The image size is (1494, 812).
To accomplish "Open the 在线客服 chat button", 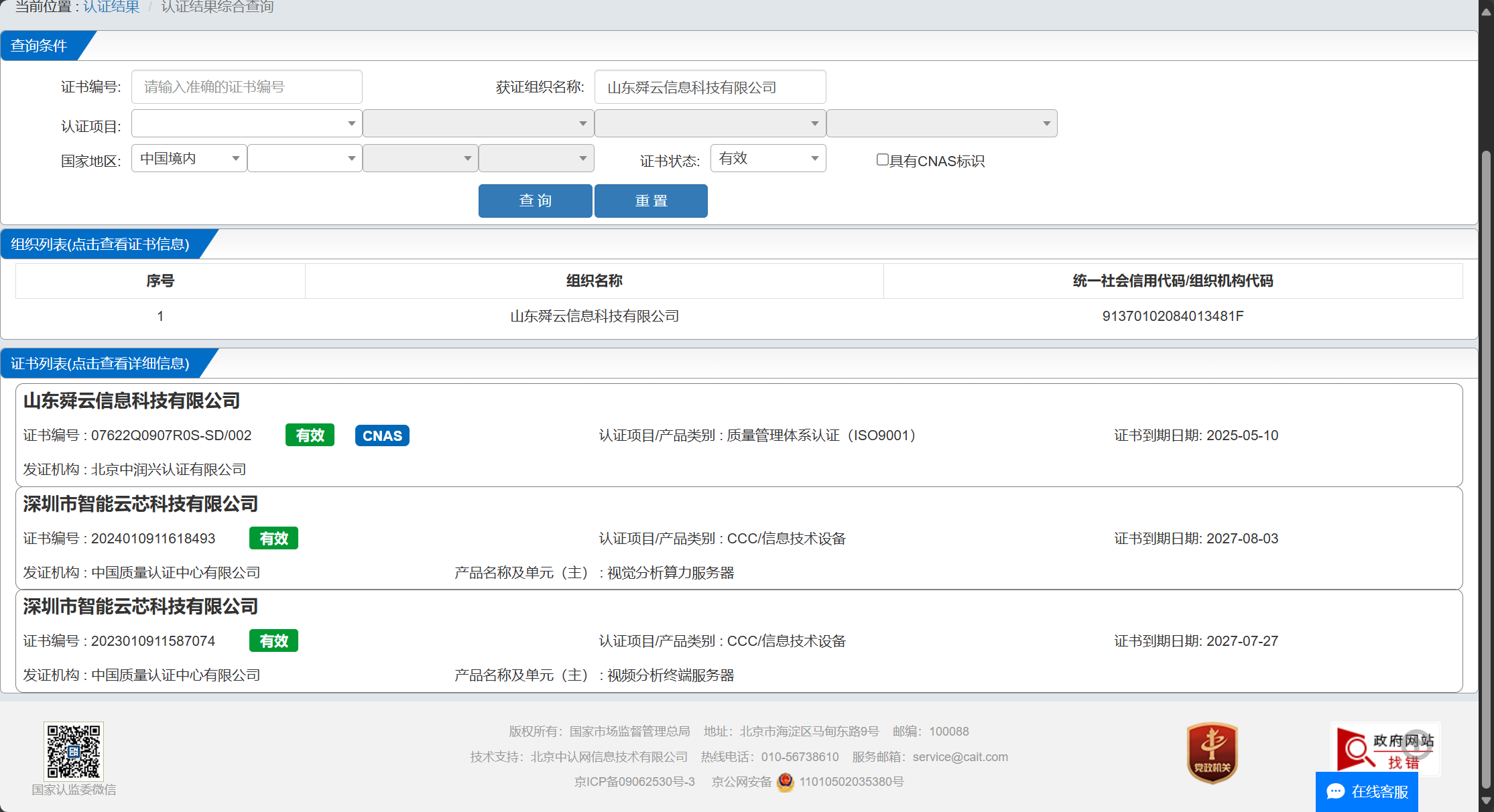I will (x=1367, y=792).
